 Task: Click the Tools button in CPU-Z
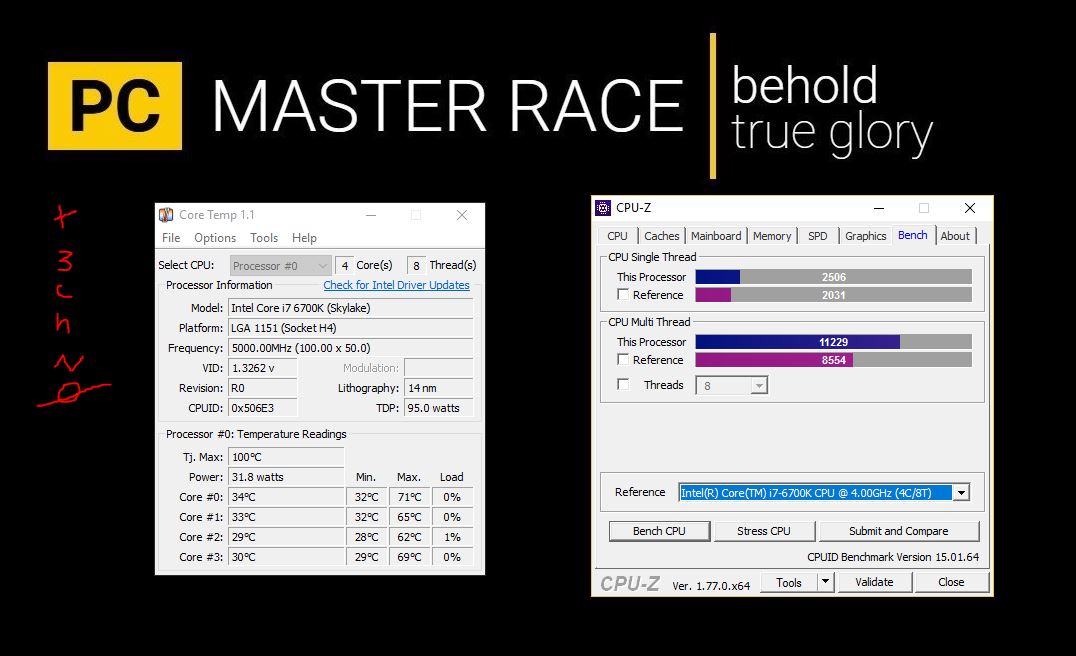pyautogui.click(x=788, y=583)
